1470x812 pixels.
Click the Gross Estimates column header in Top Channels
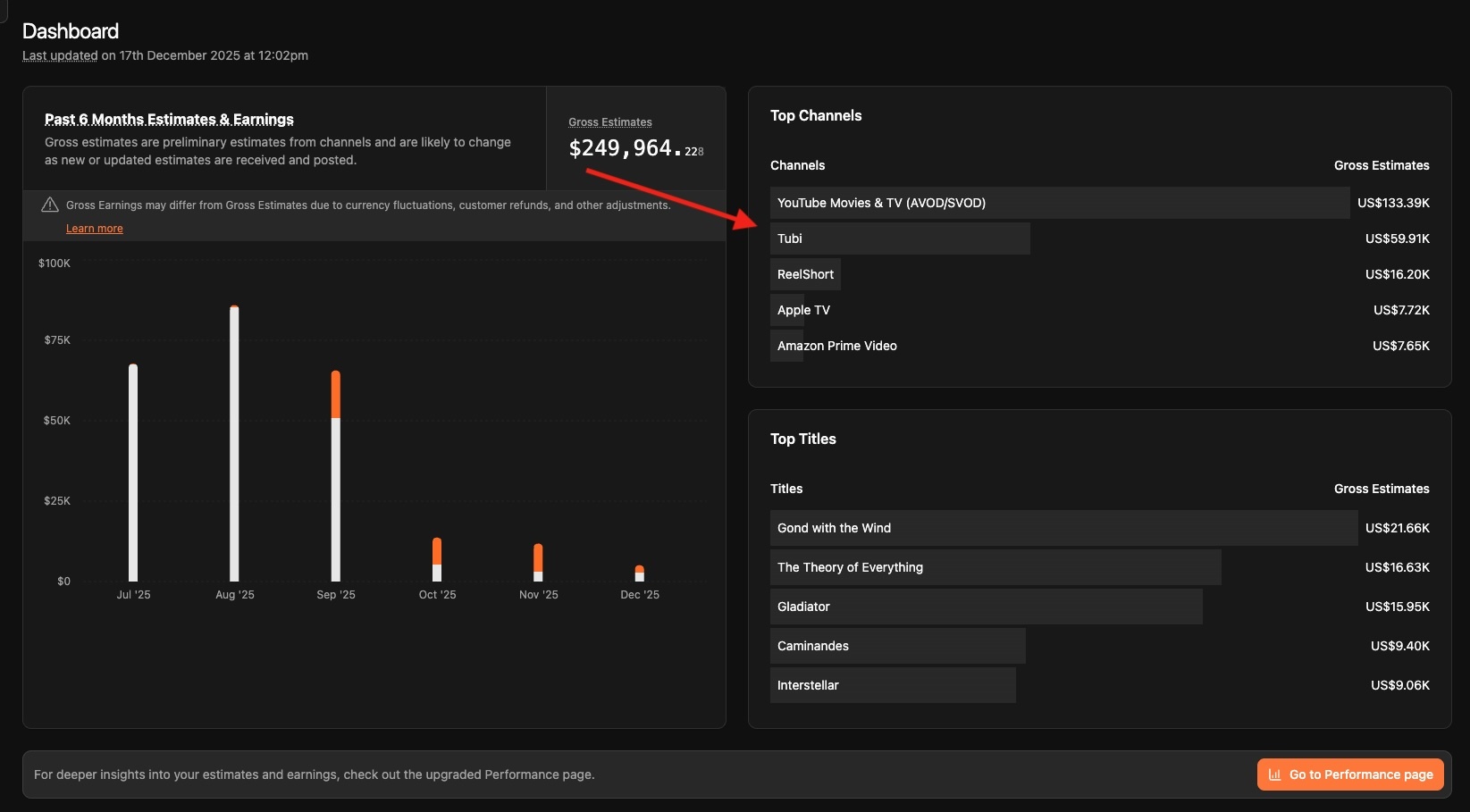pyautogui.click(x=1382, y=165)
